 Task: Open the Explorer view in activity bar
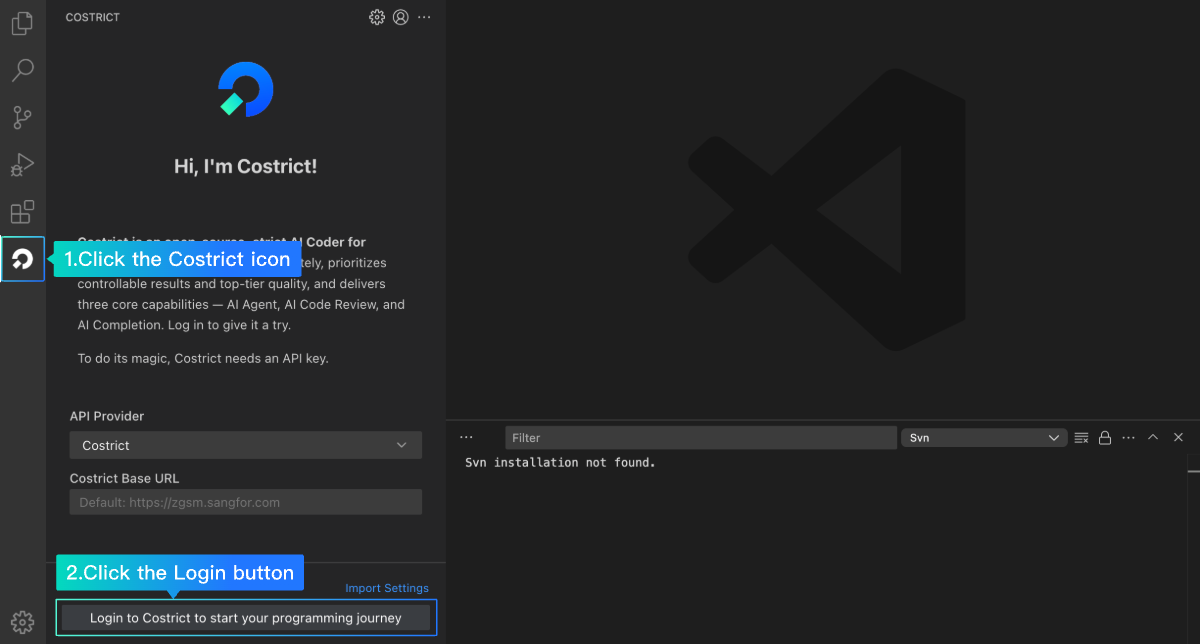click(x=22, y=24)
